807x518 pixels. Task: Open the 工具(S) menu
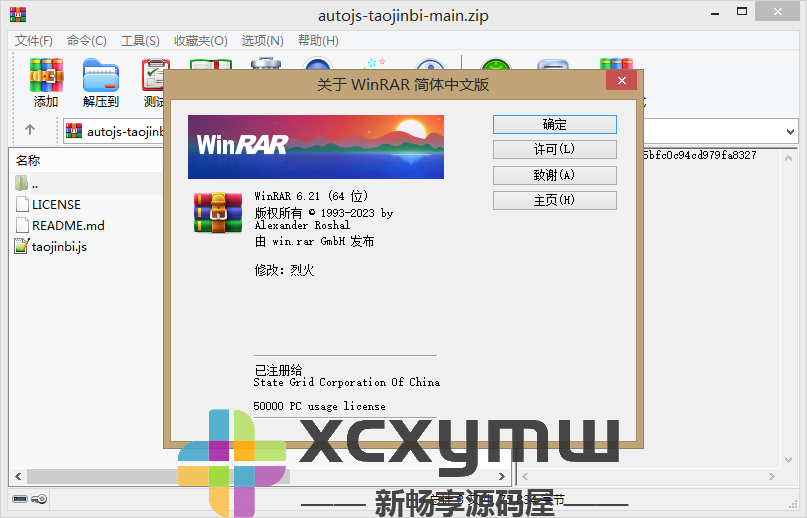coord(140,41)
